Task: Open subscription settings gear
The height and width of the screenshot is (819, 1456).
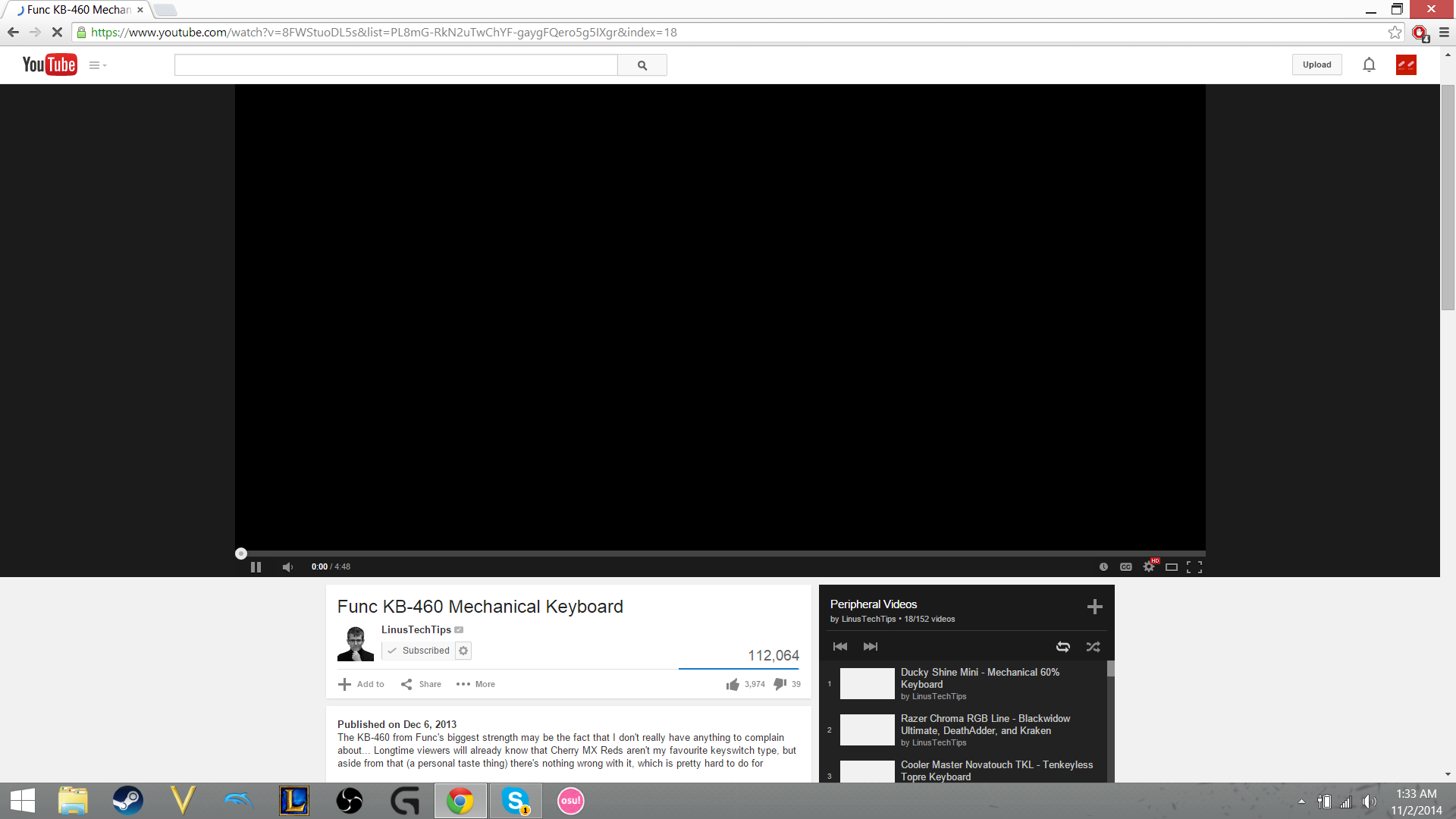Action: [463, 651]
